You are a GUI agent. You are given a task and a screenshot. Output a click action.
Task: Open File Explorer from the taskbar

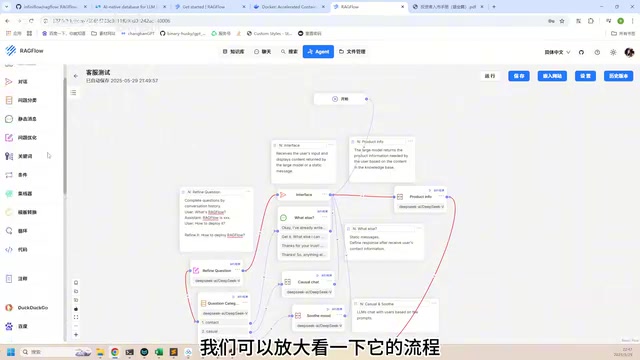tap(100, 352)
